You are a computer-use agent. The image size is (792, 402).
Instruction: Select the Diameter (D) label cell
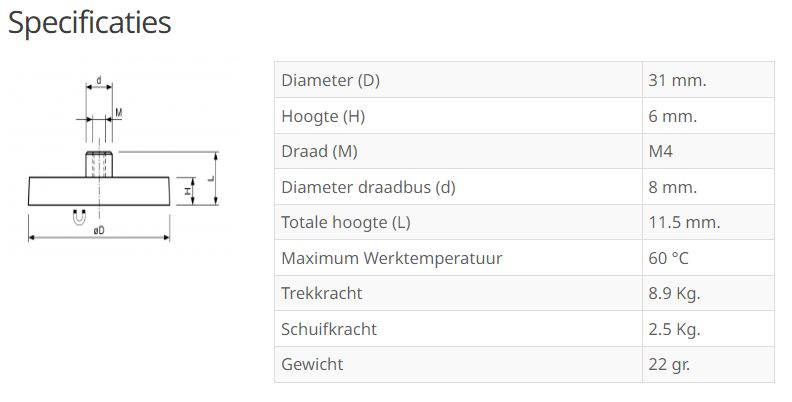[331, 80]
